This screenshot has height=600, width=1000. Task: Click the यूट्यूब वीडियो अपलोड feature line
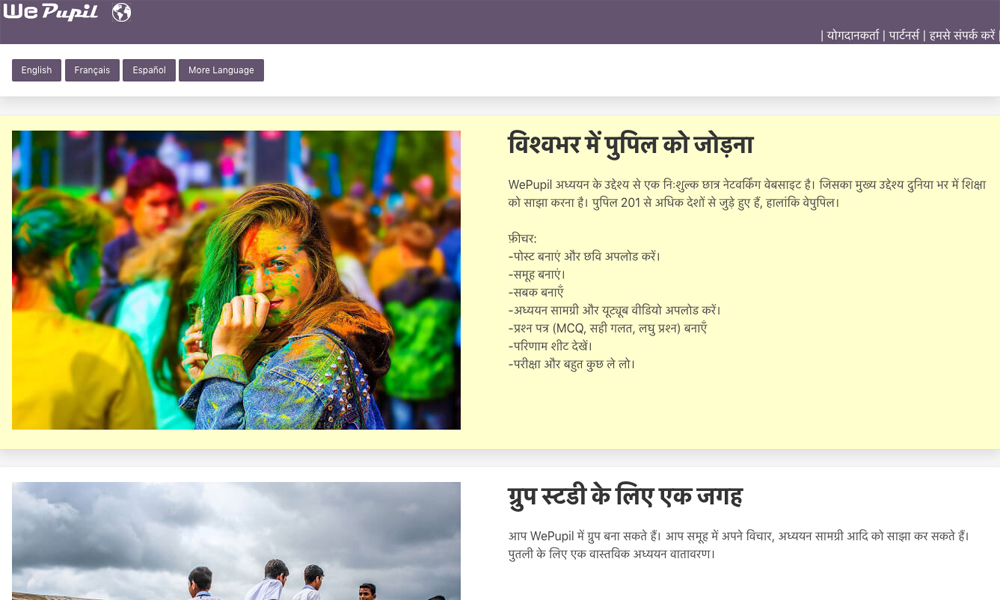point(614,310)
